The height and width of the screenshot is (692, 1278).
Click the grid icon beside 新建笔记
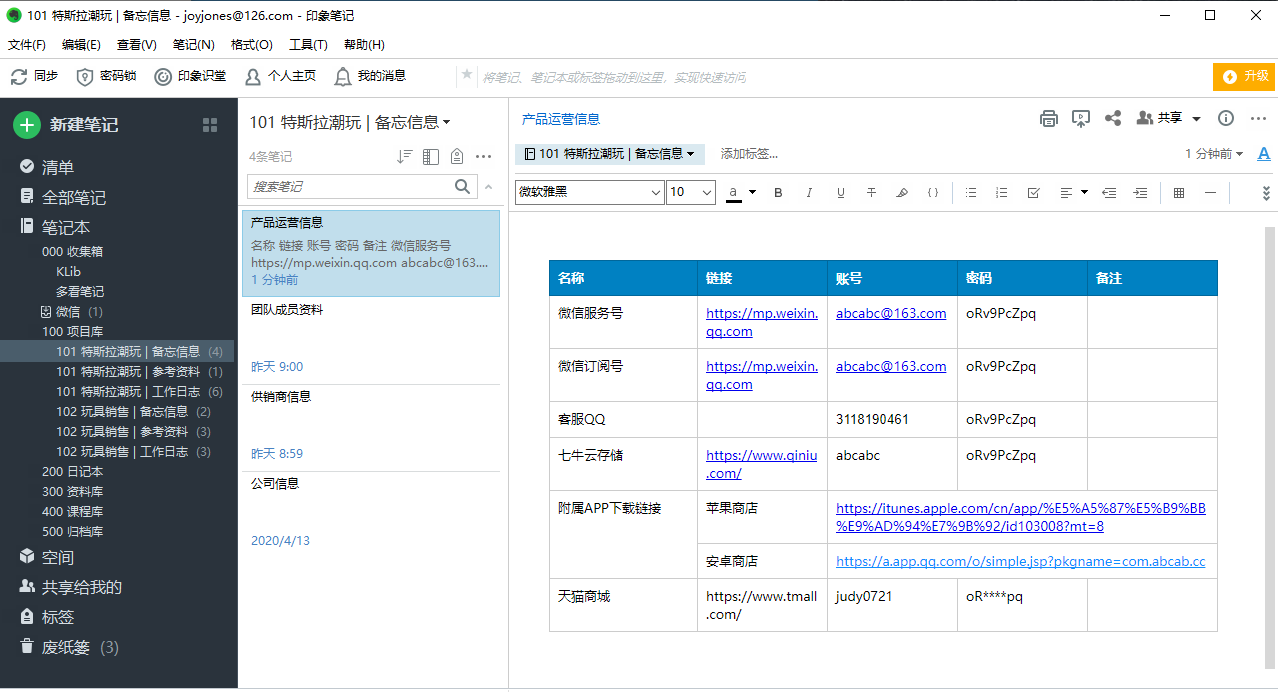click(x=210, y=125)
